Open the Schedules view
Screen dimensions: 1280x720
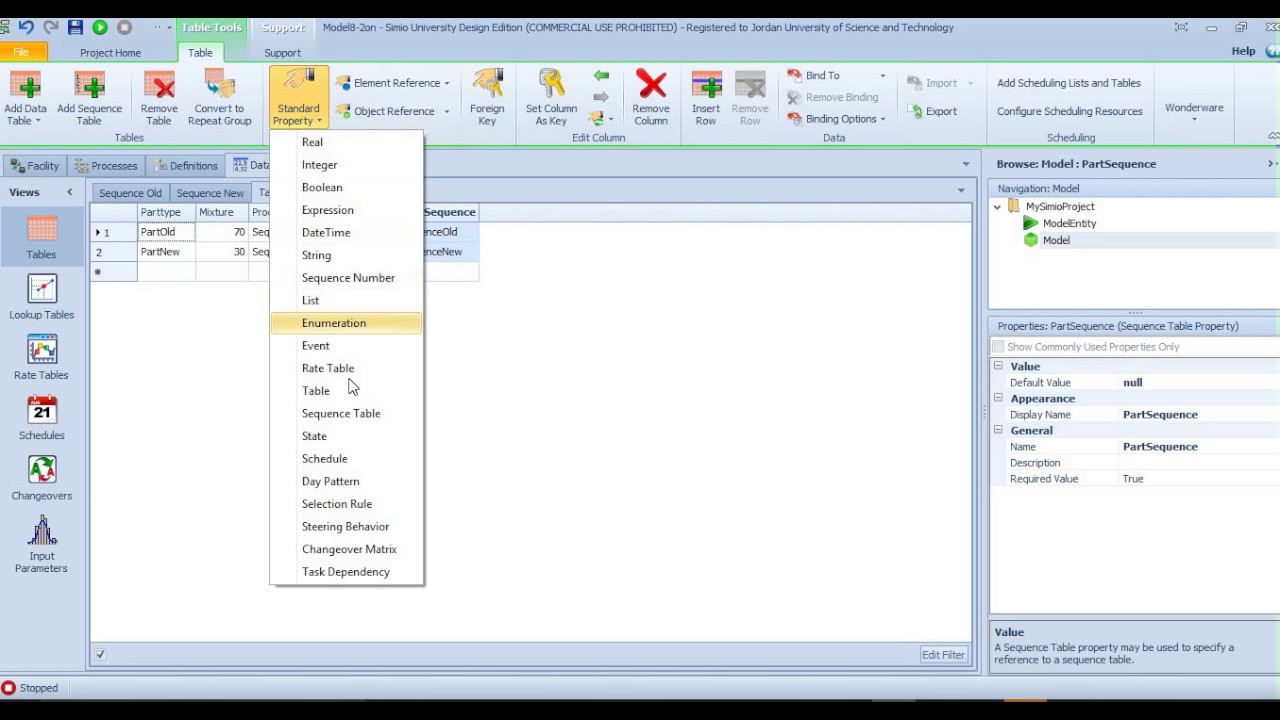(x=41, y=419)
